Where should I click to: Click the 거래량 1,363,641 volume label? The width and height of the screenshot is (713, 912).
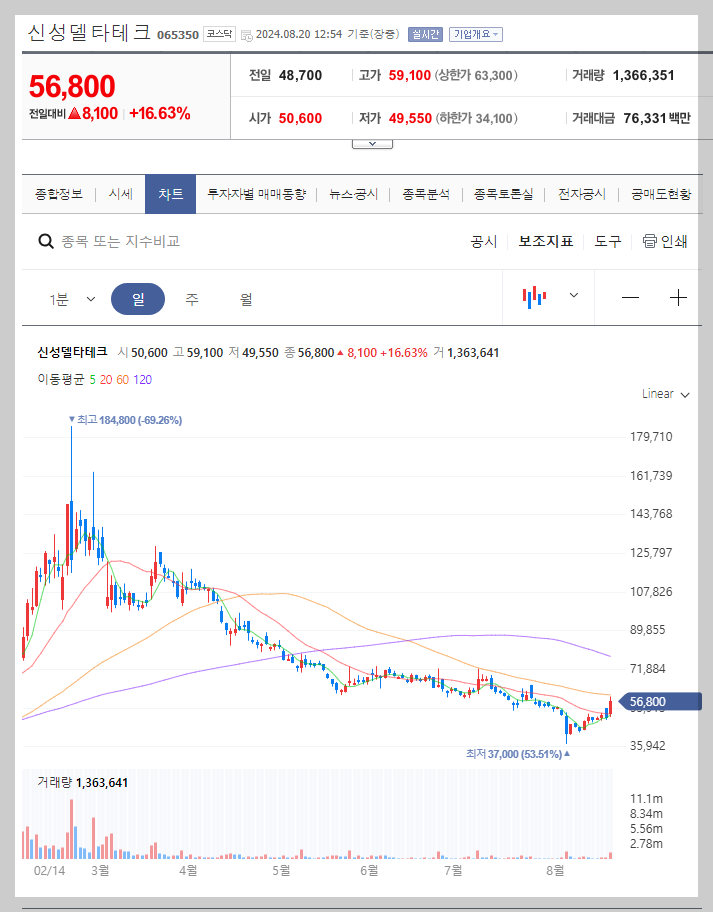click(x=83, y=782)
